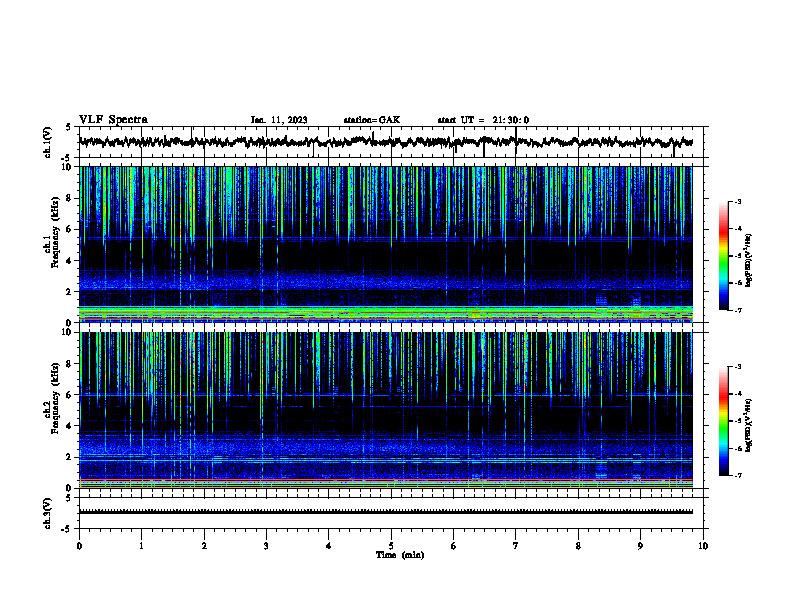Click the "station=GAK" header text
792x612 pixels.
click(x=372, y=120)
